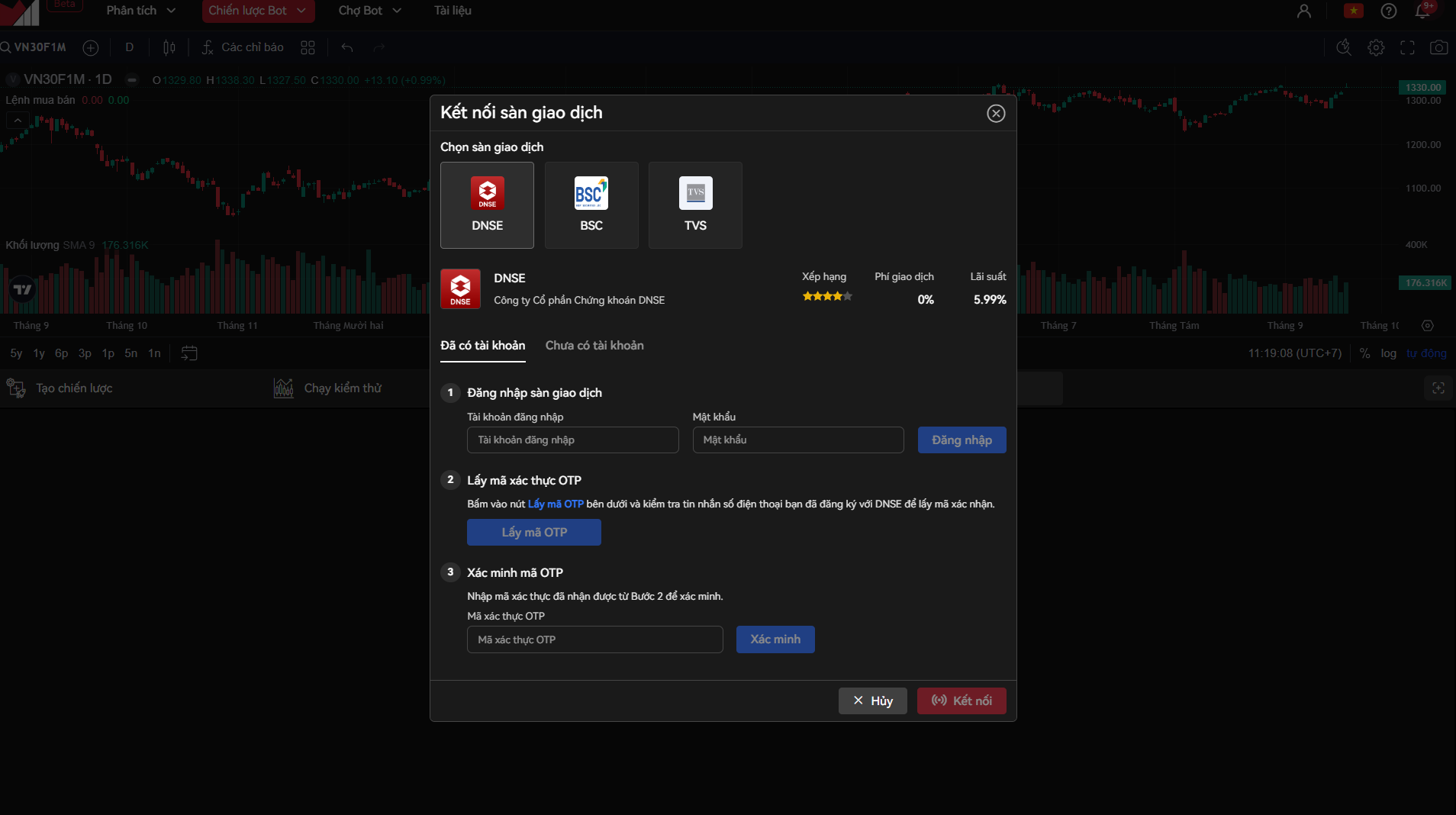Click the Xác minh button

775,639
